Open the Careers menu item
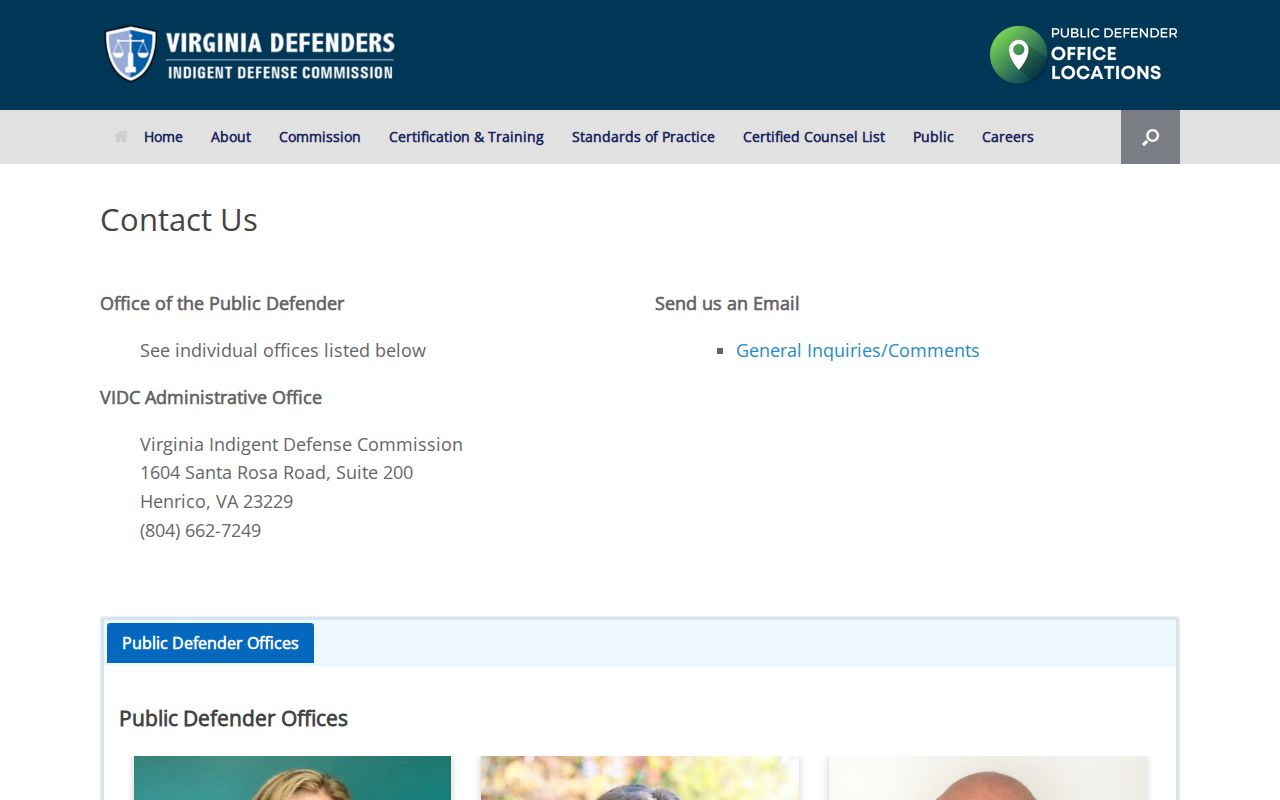This screenshot has height=800, width=1280. pyautogui.click(x=1008, y=137)
